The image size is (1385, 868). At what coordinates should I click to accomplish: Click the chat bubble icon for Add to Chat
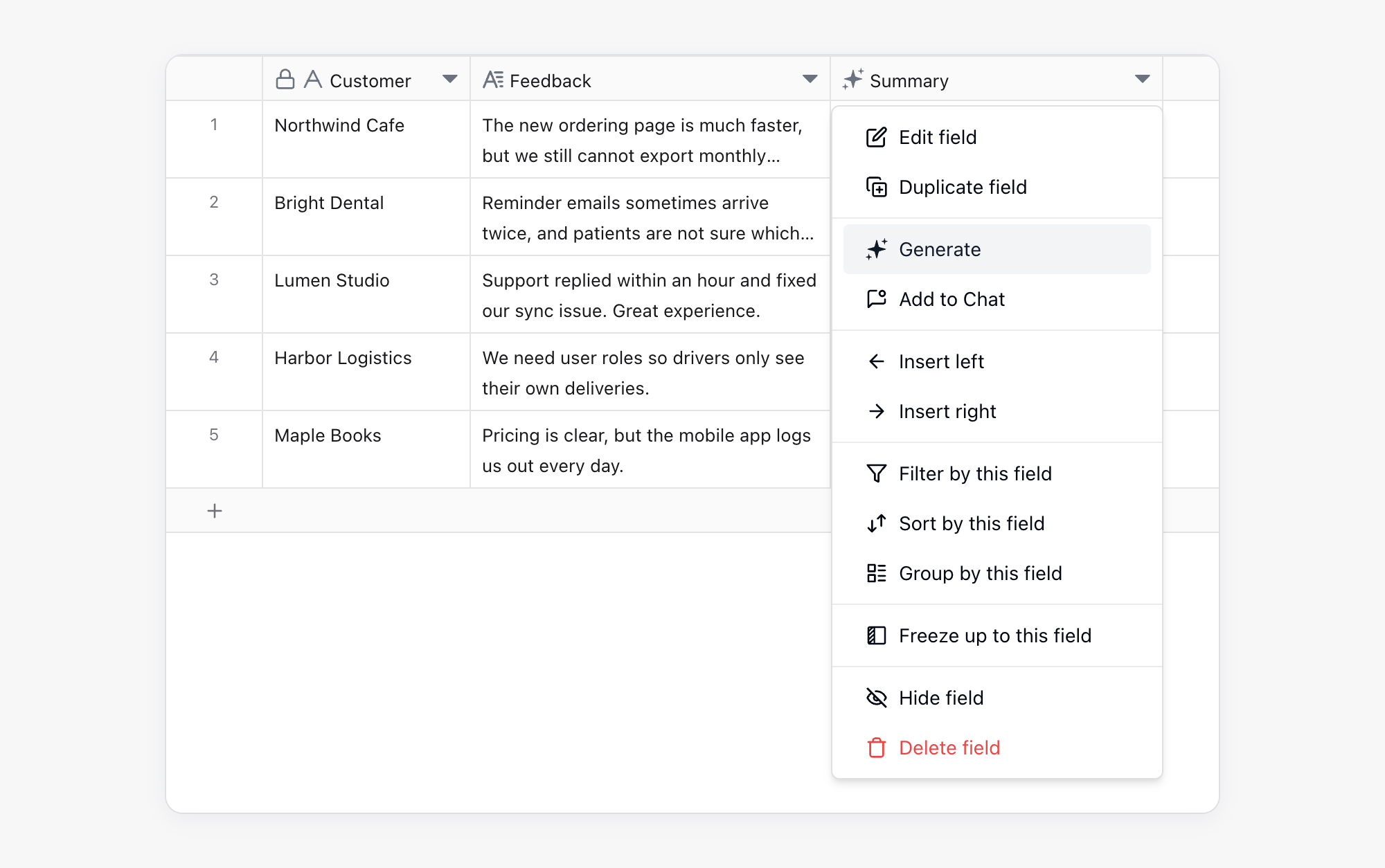click(876, 299)
